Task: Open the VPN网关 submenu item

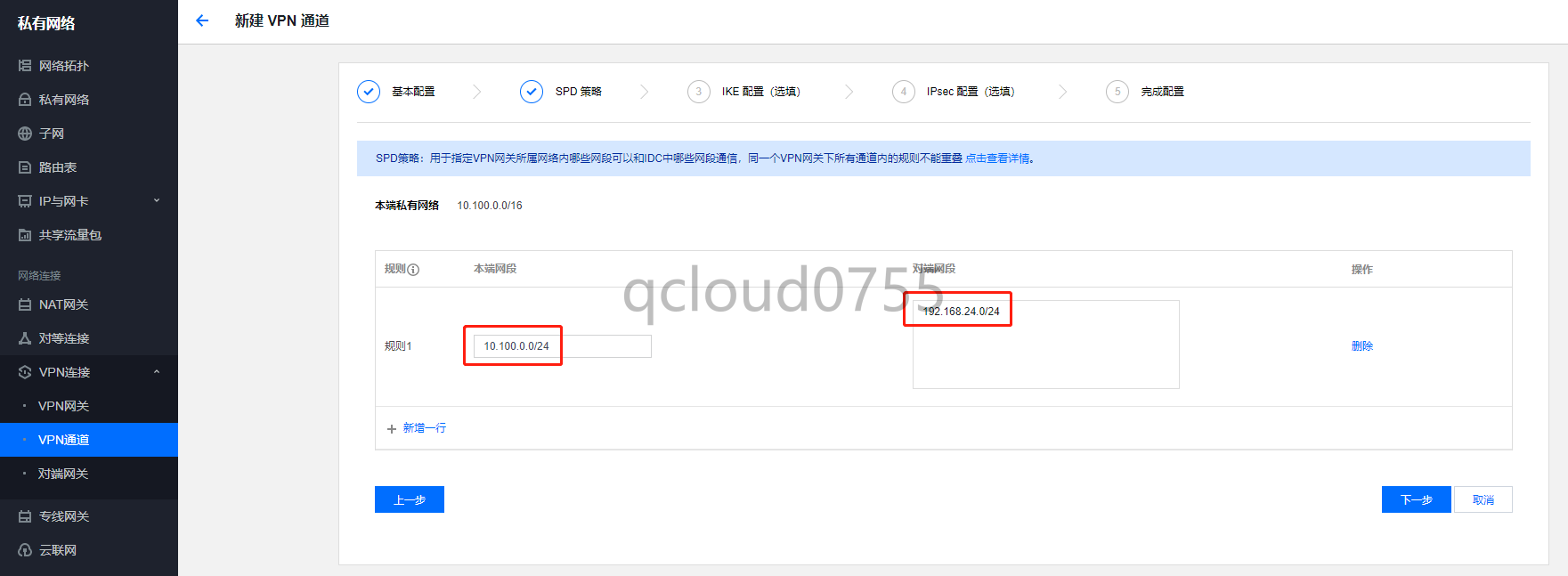Action: click(63, 406)
